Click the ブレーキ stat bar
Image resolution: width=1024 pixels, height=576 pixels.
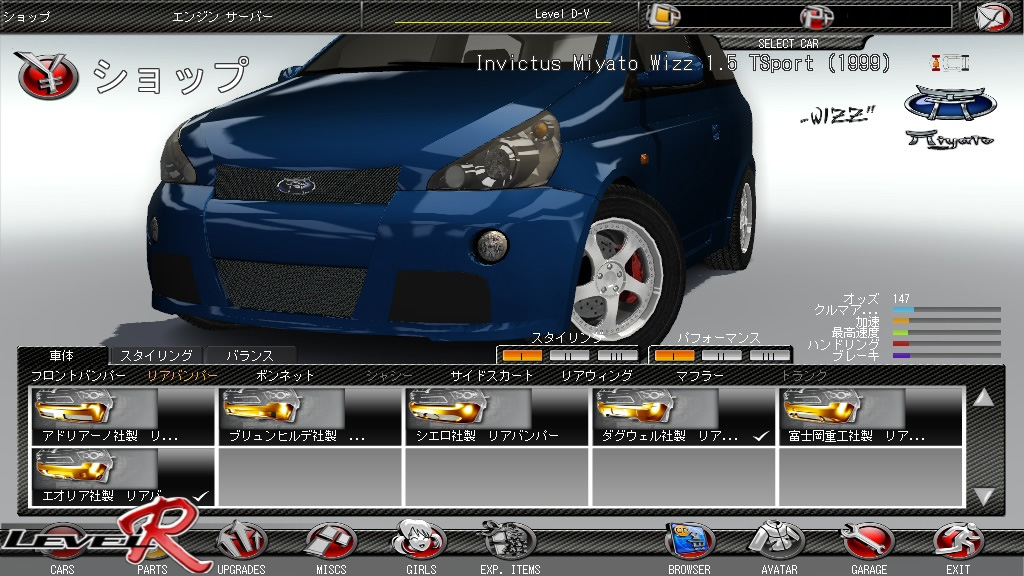(x=946, y=355)
